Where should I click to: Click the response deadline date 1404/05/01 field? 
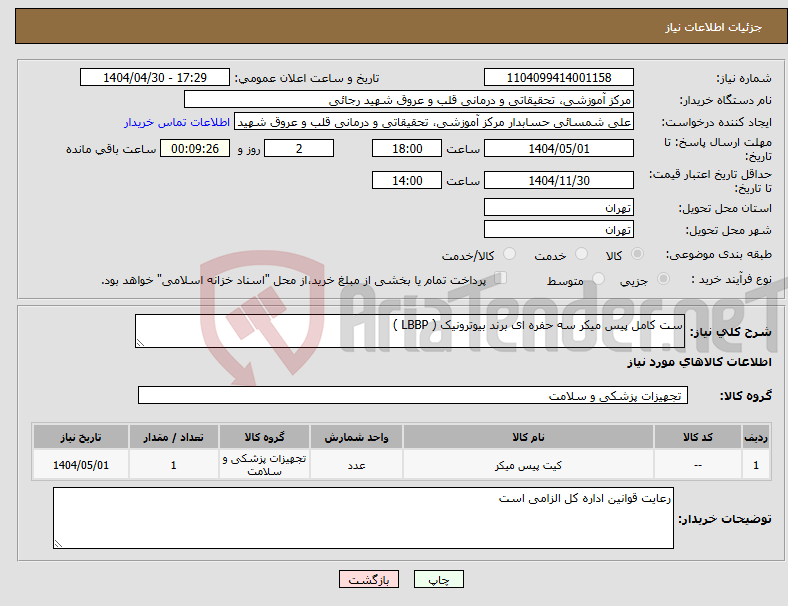[x=559, y=149]
